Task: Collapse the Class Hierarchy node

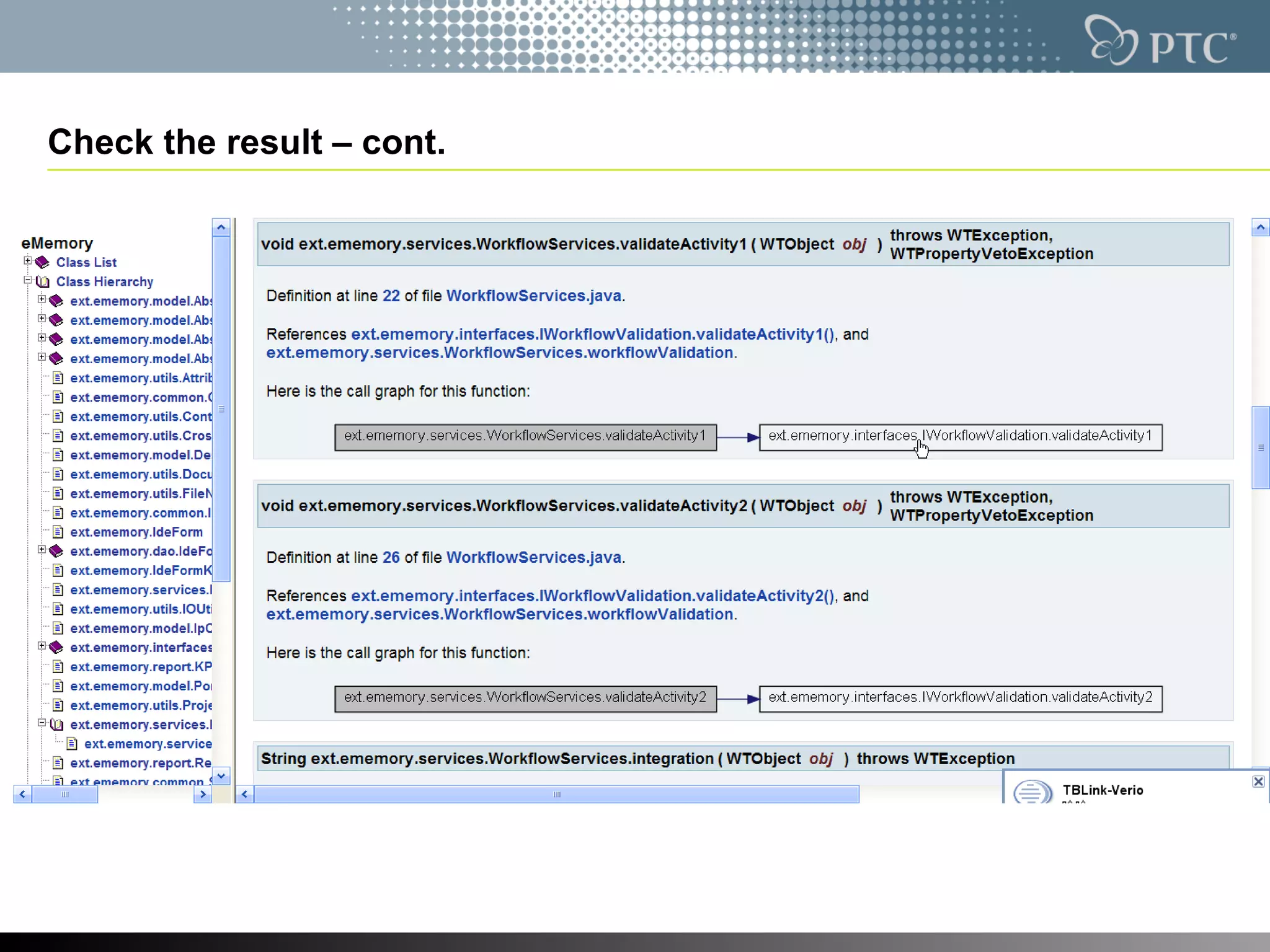Action: tap(28, 280)
